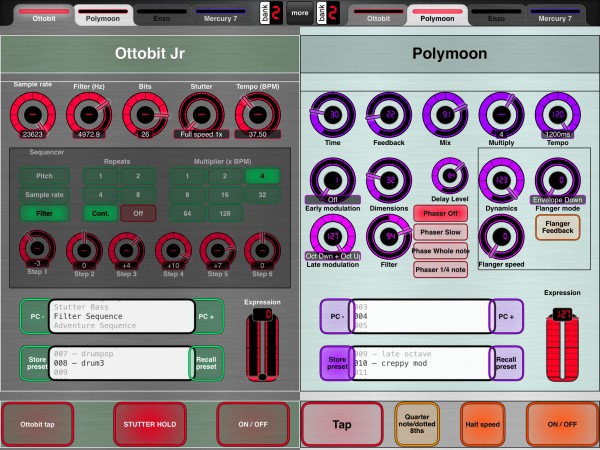This screenshot has width=600, height=450.
Task: Click the Dynamics knob
Action: pyautogui.click(x=501, y=180)
